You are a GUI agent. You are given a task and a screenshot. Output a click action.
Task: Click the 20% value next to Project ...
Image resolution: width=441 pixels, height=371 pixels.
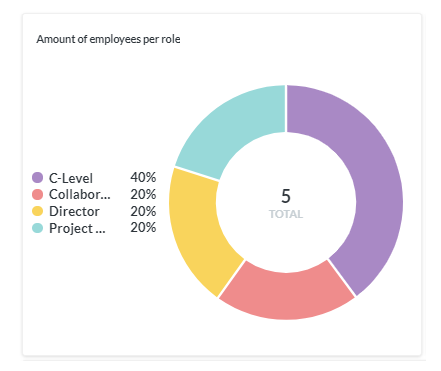pos(143,228)
